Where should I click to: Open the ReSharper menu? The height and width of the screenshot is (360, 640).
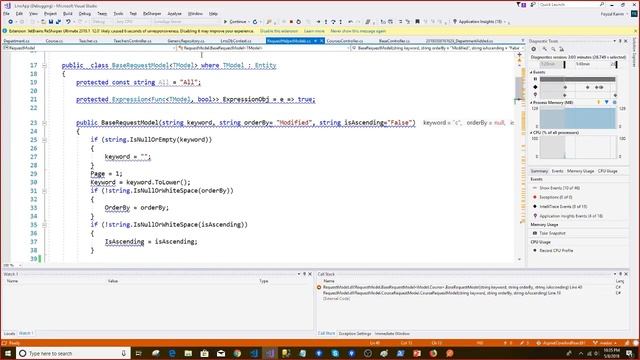pyautogui.click(x=152, y=13)
